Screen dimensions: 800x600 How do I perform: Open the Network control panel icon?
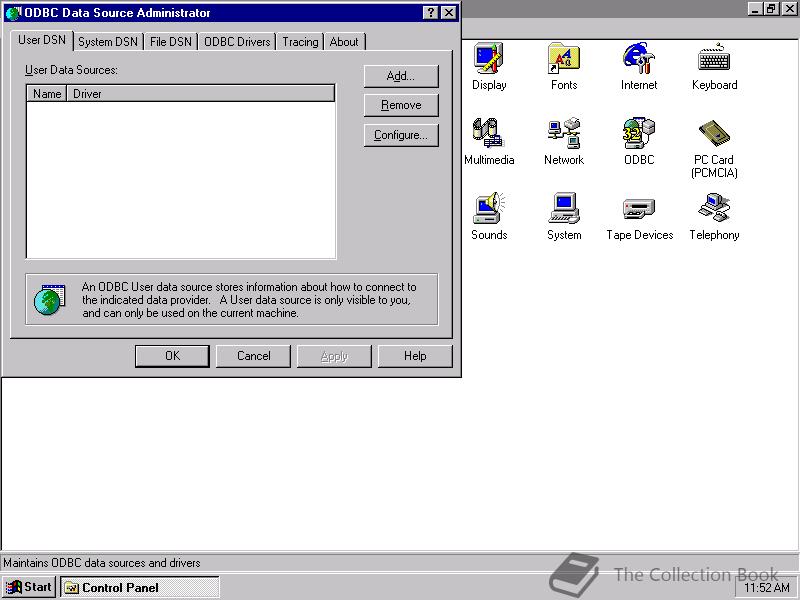pos(564,141)
